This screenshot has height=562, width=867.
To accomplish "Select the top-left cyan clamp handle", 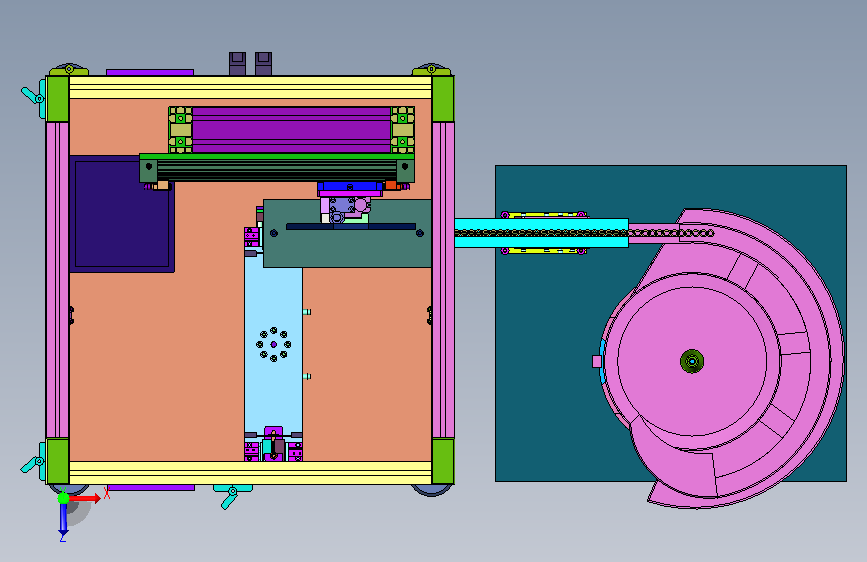I will click(34, 98).
